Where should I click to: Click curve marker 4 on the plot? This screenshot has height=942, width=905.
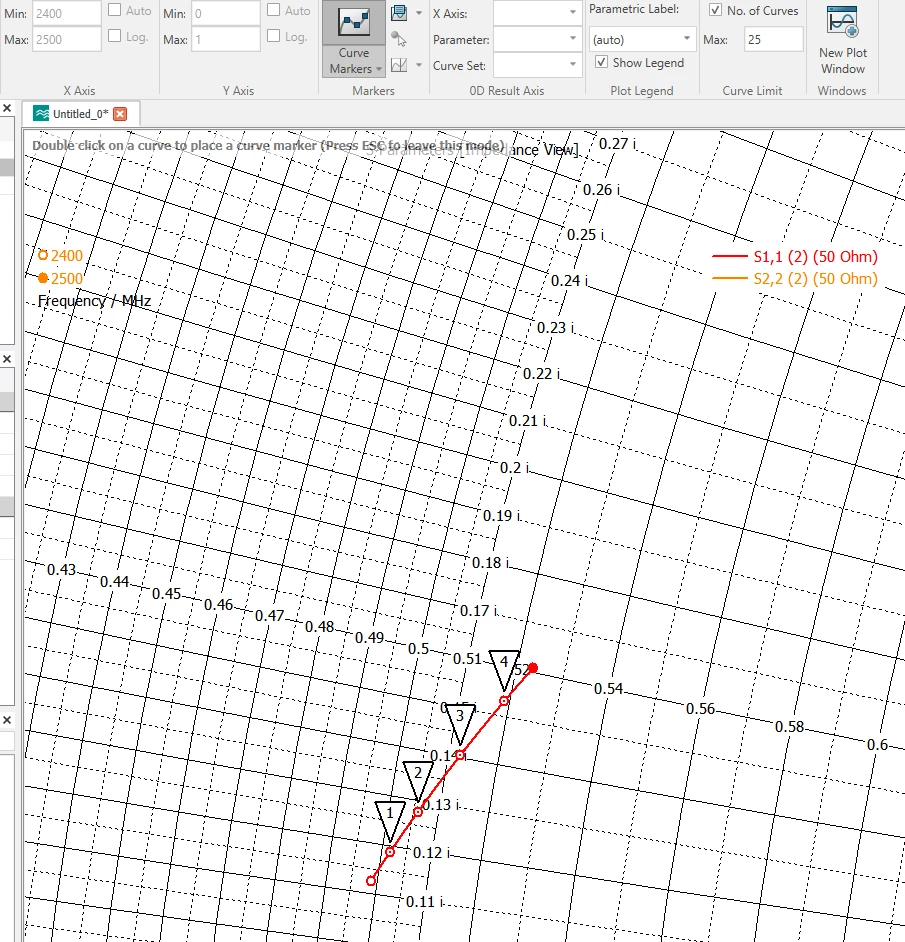coord(504,670)
